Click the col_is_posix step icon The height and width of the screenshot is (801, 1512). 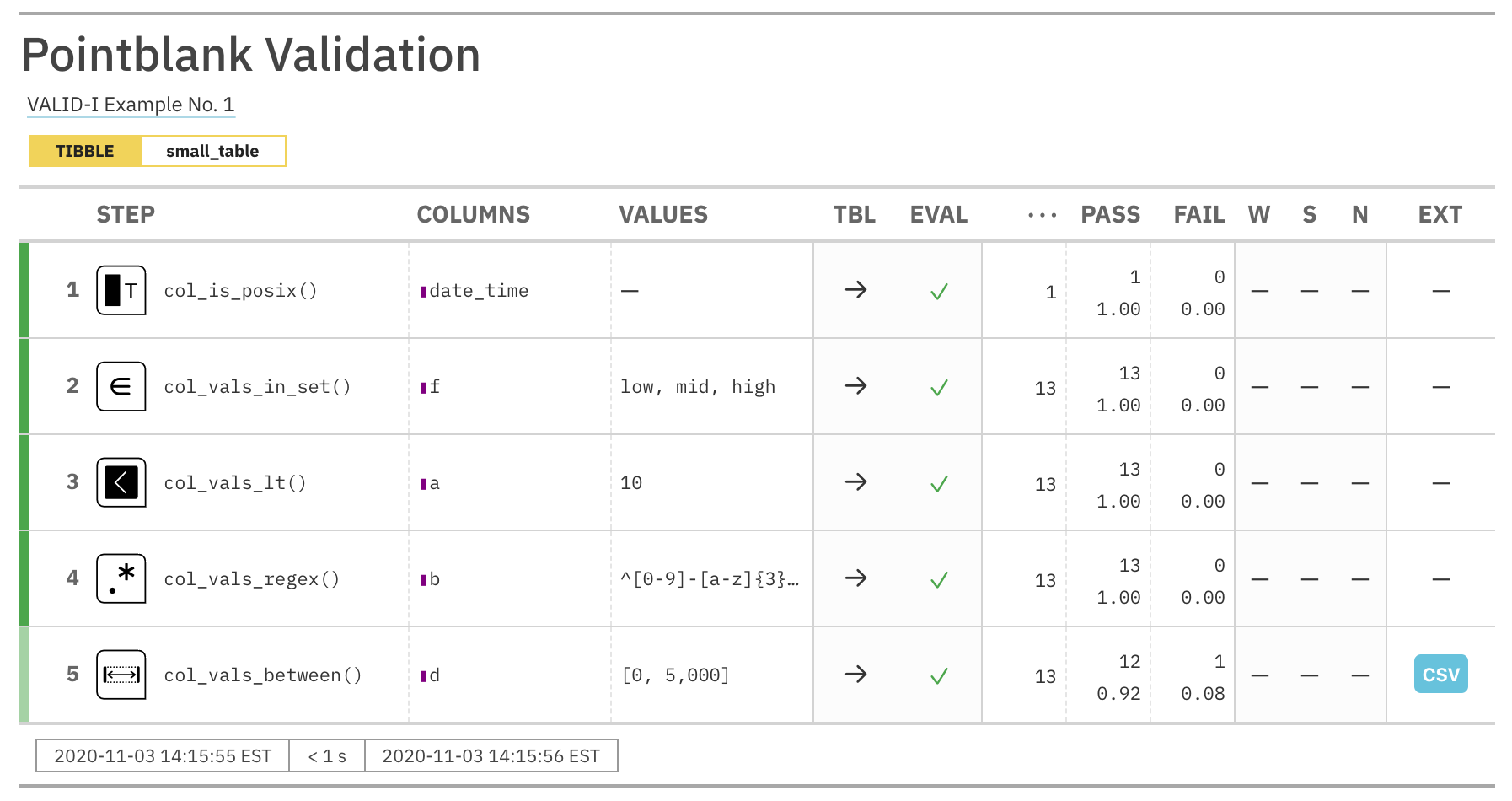pos(121,290)
